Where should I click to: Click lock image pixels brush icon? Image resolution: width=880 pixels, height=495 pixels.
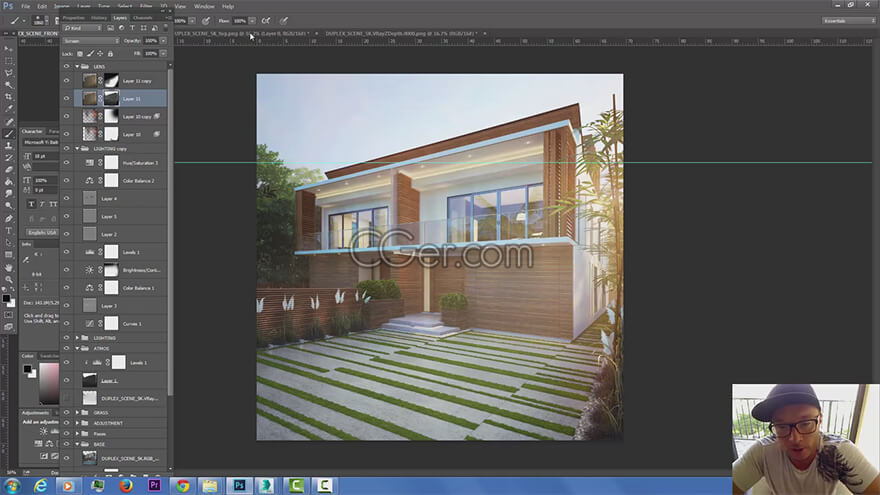pyautogui.click(x=90, y=54)
